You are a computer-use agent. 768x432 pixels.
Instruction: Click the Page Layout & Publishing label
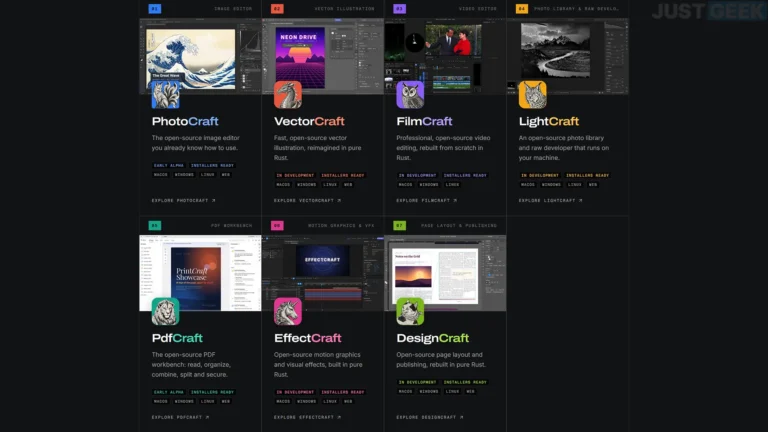459,226
